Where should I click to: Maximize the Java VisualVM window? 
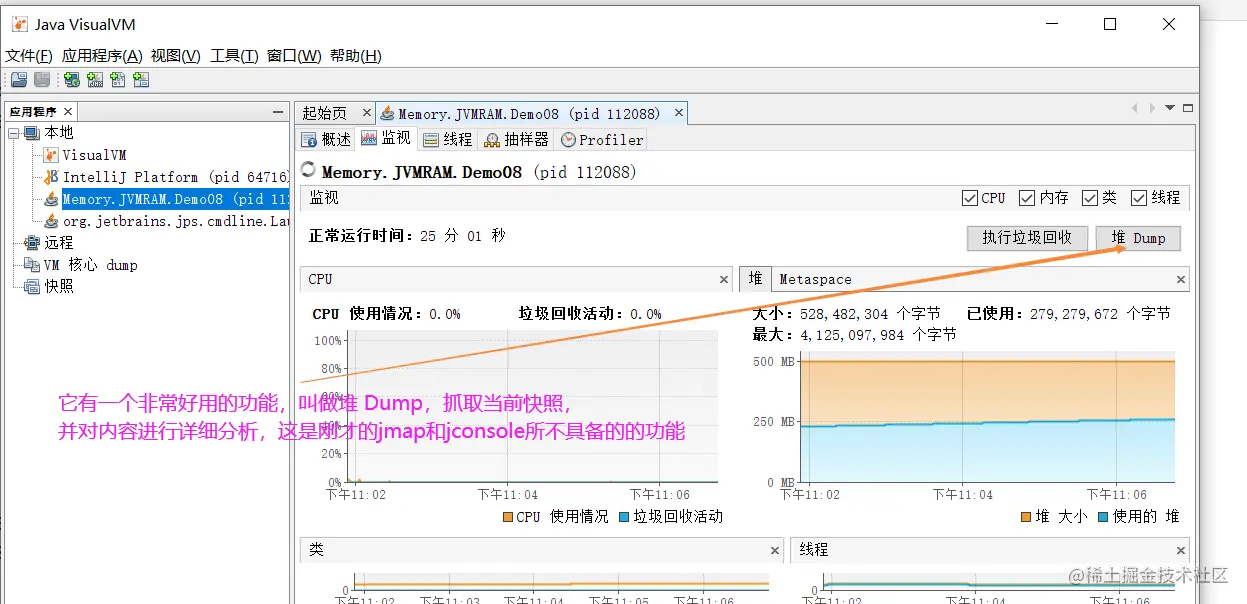[x=1110, y=24]
